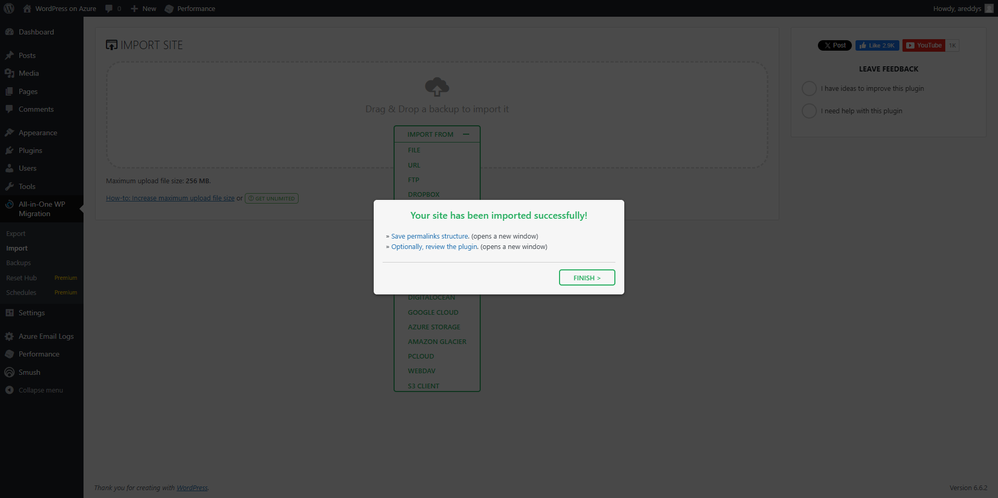Viewport: 998px width, 498px height.
Task: Choose AZURE STORAGE import source
Action: (x=434, y=327)
